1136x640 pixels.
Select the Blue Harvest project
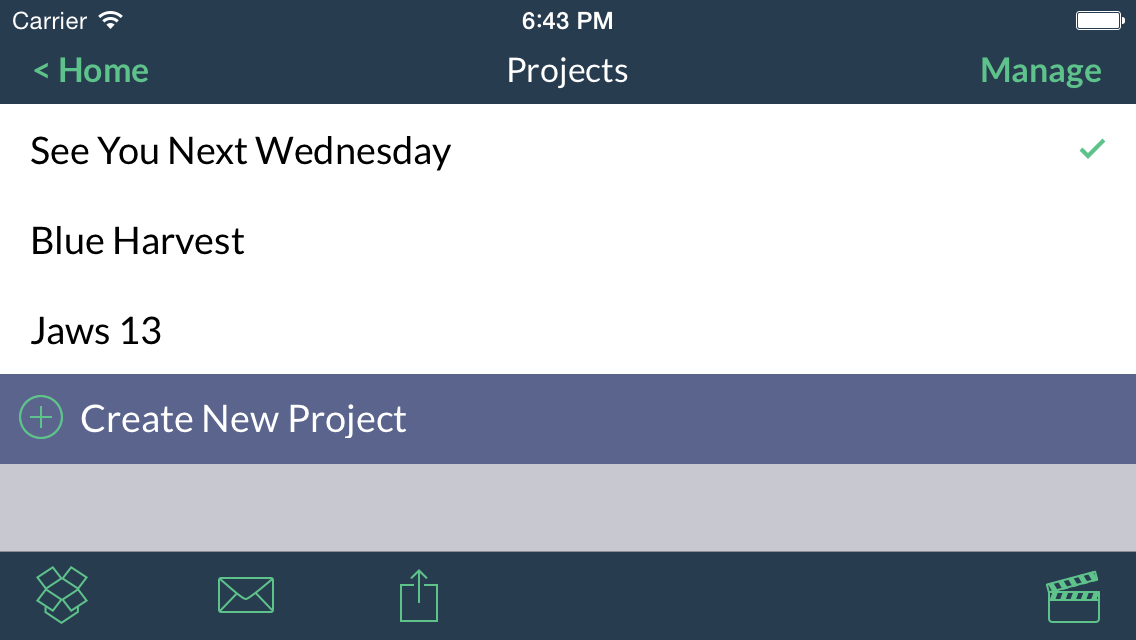tap(138, 241)
